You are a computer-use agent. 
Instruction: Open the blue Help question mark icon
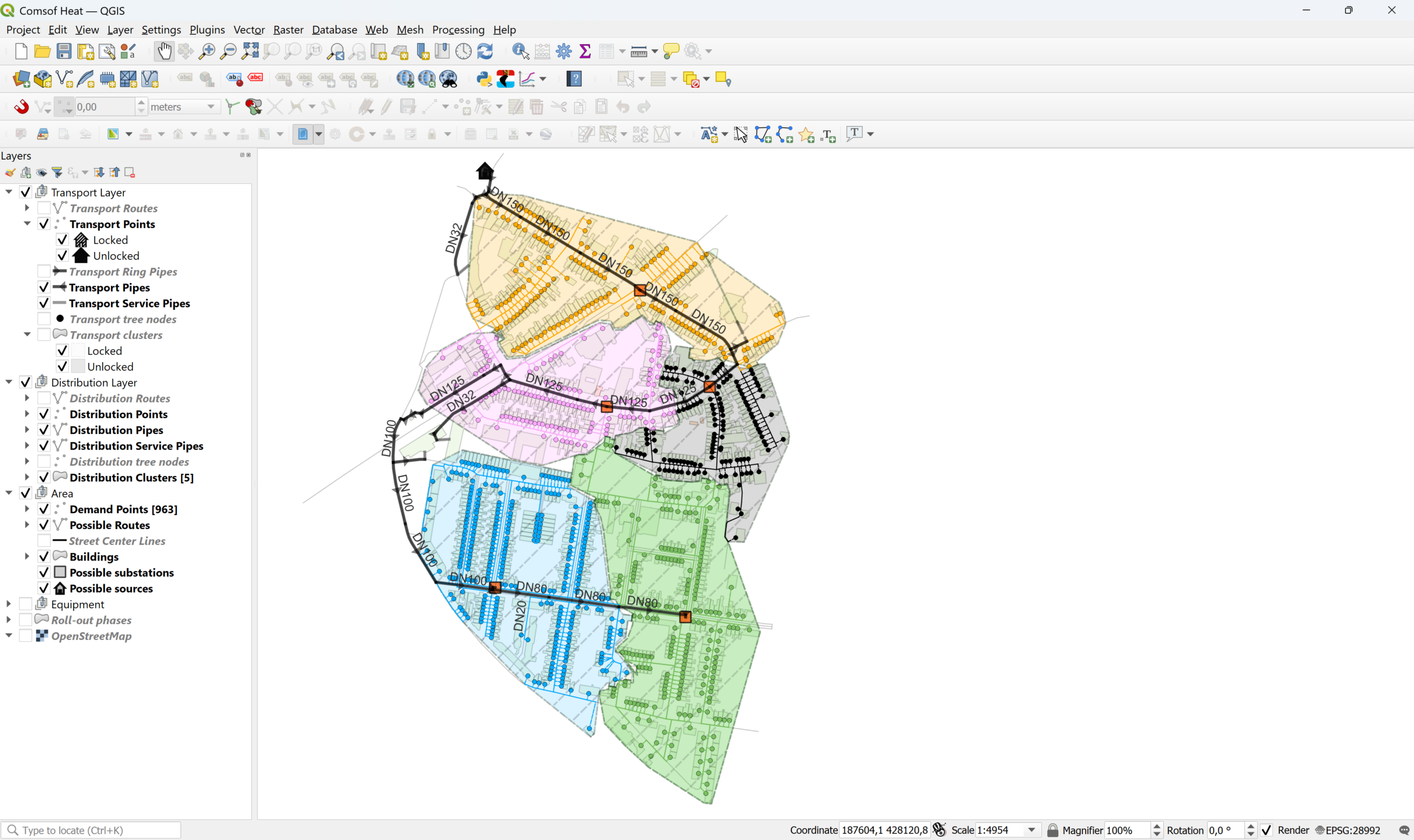[574, 78]
